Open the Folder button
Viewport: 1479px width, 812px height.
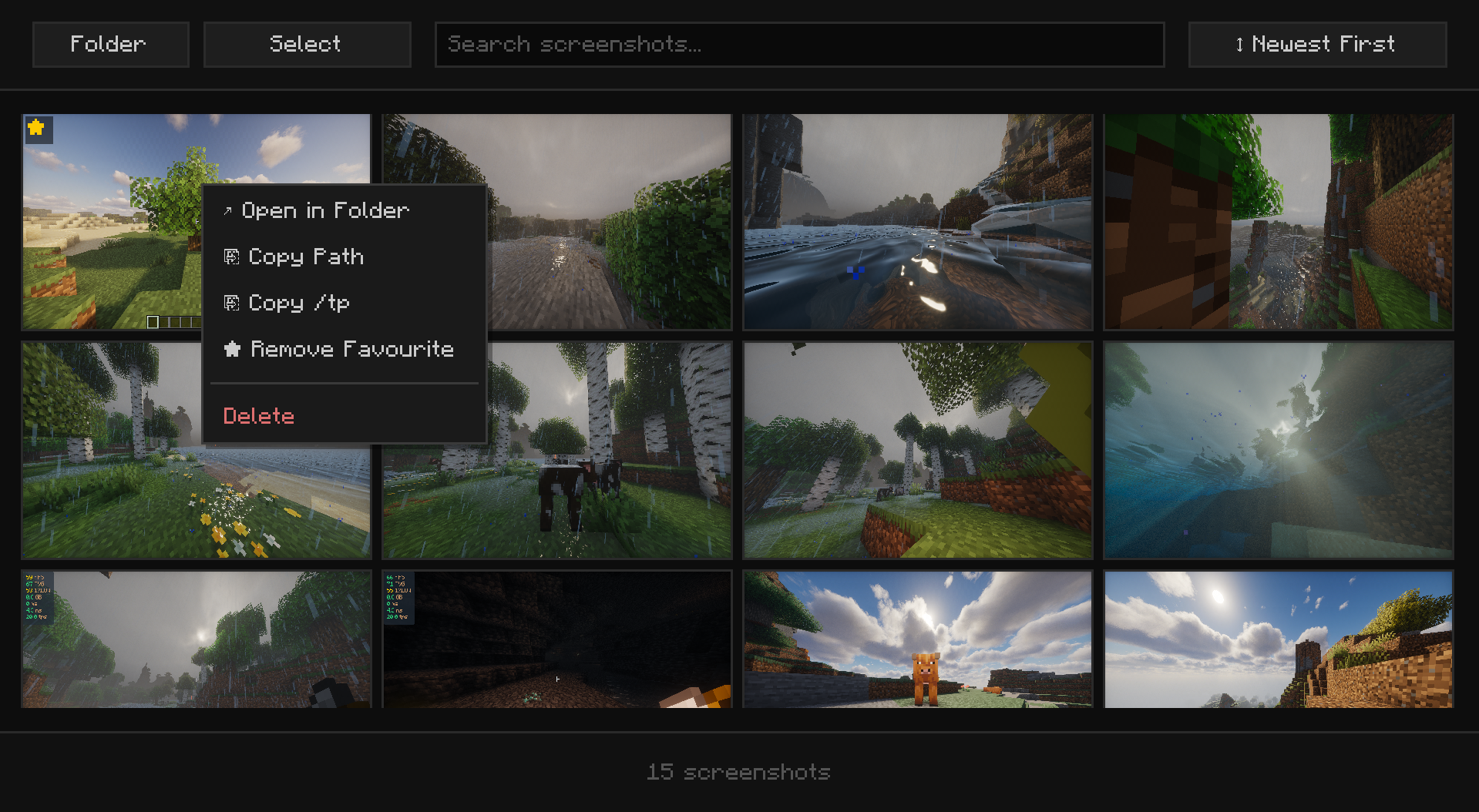tap(111, 45)
